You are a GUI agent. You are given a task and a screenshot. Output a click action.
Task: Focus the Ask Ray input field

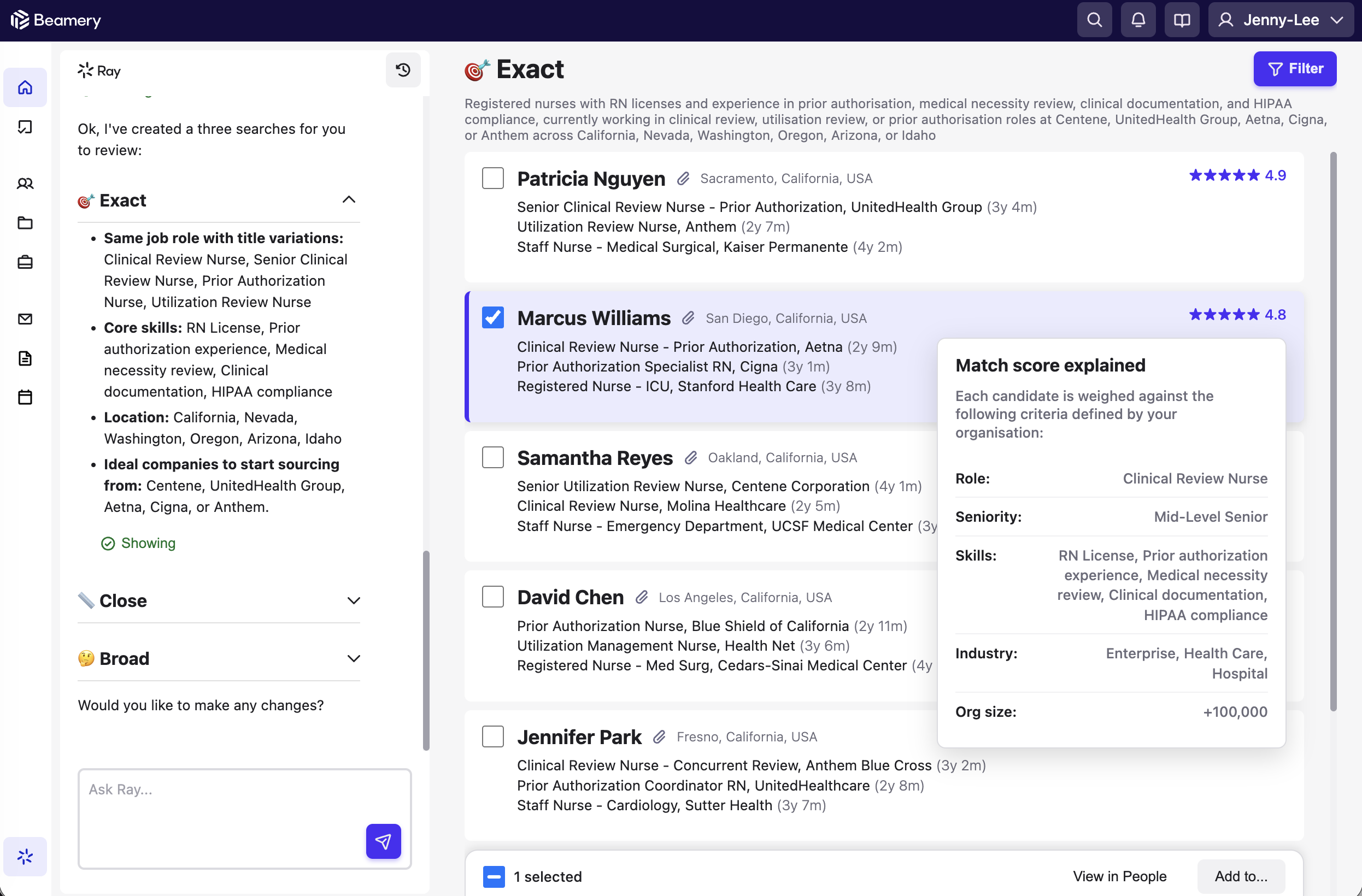click(245, 818)
